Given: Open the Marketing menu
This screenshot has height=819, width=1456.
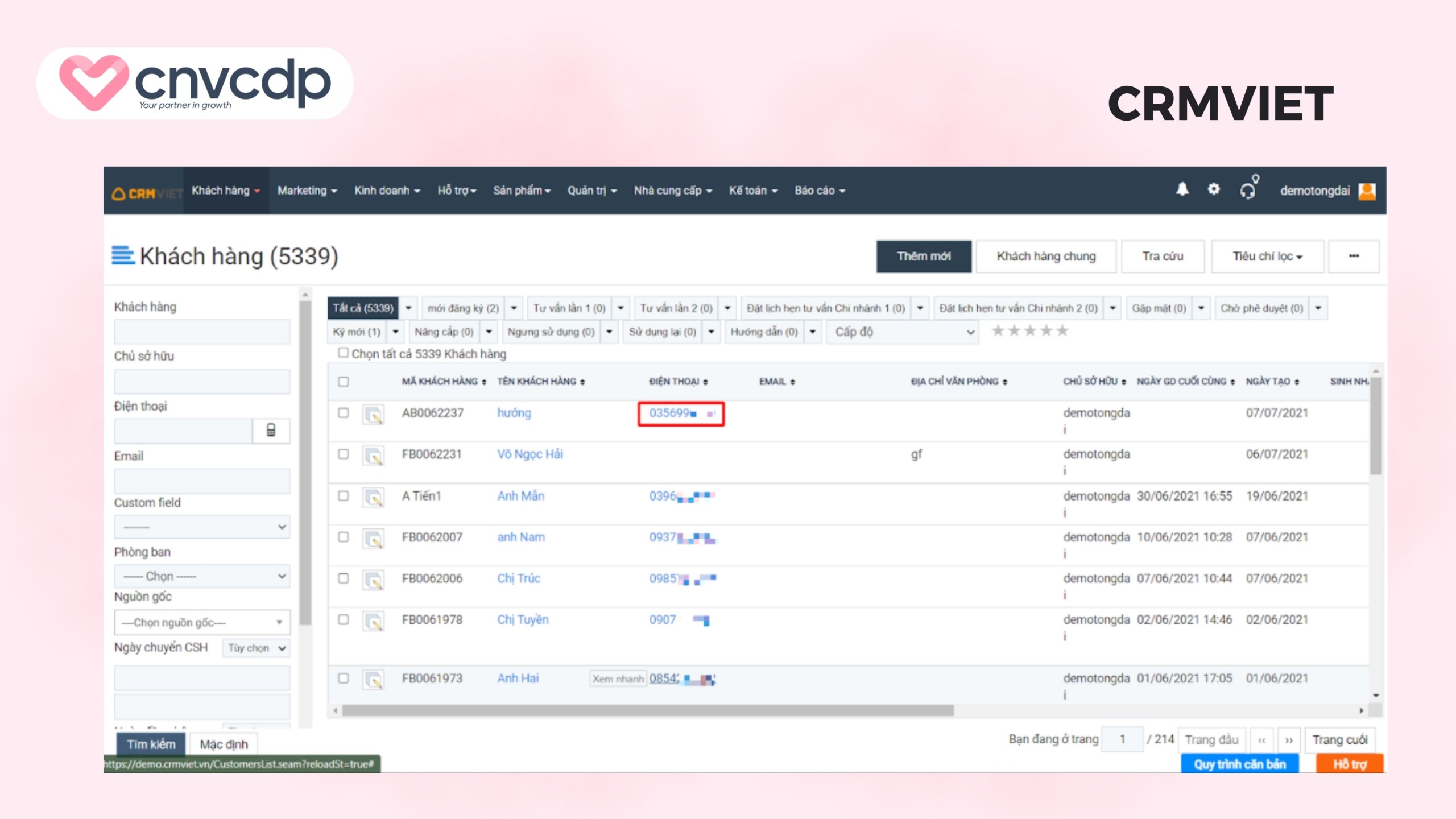Looking at the screenshot, I should (307, 191).
